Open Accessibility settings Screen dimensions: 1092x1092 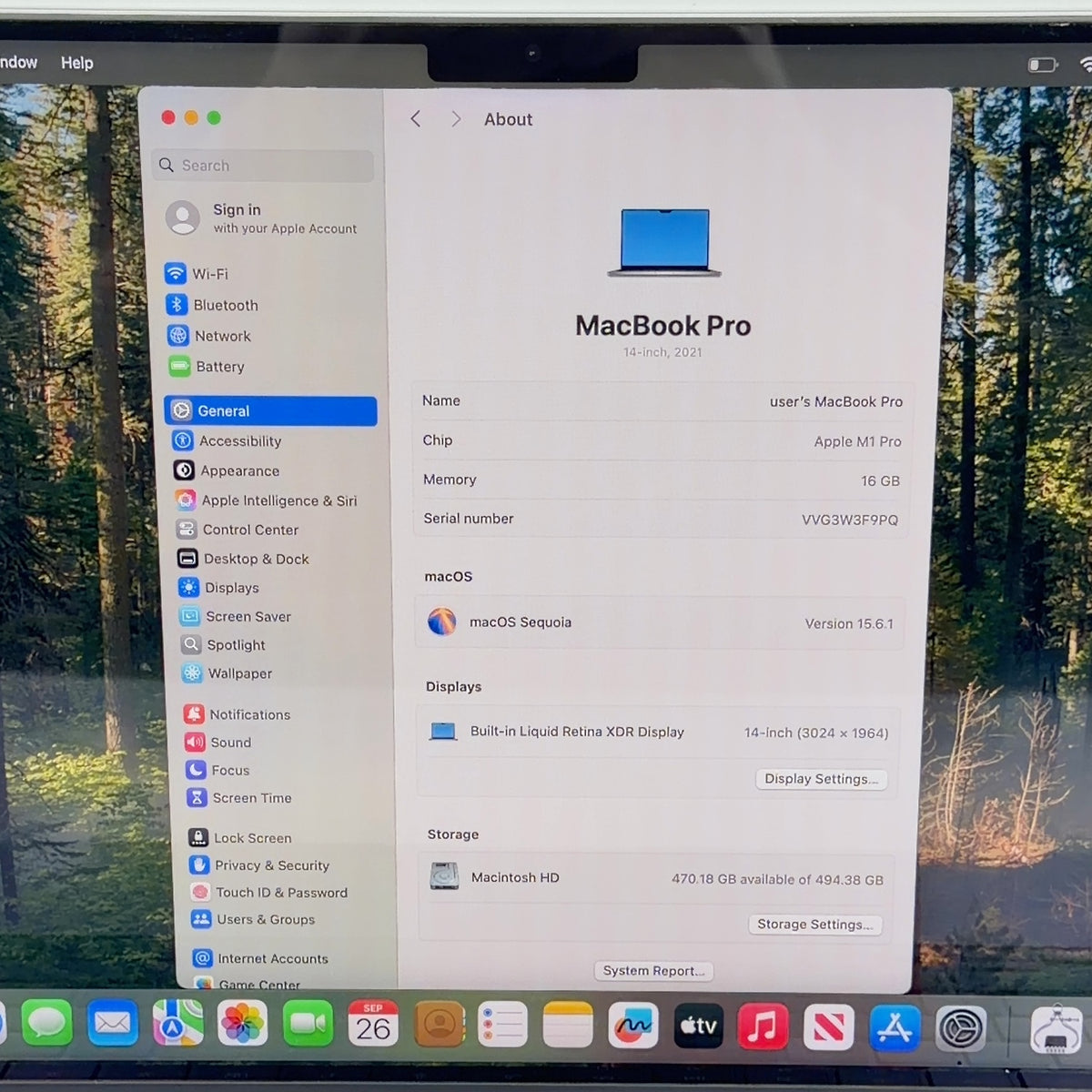[x=227, y=441]
